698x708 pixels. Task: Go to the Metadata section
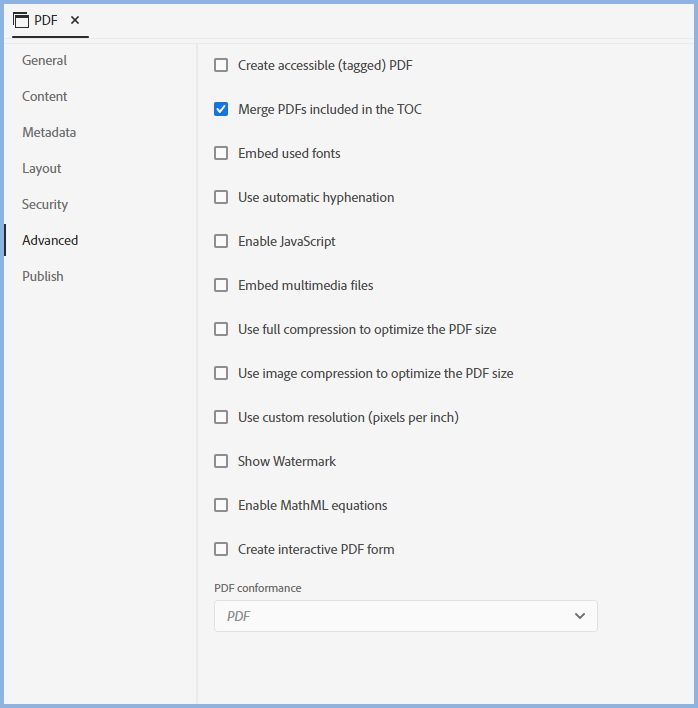pyautogui.click(x=49, y=133)
